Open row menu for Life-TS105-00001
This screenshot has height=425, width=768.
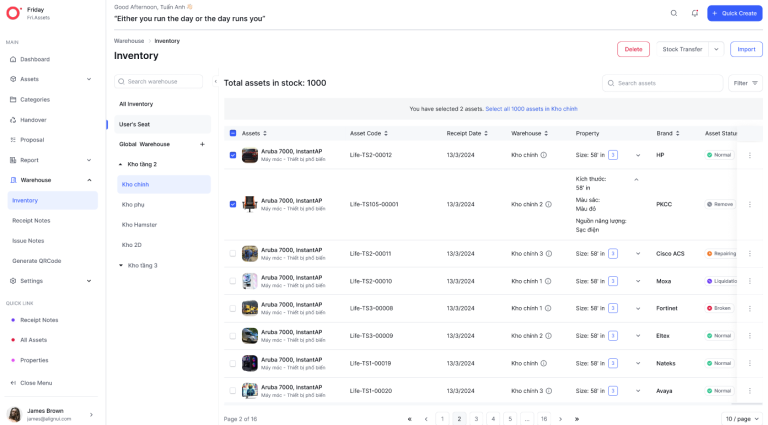click(x=749, y=204)
